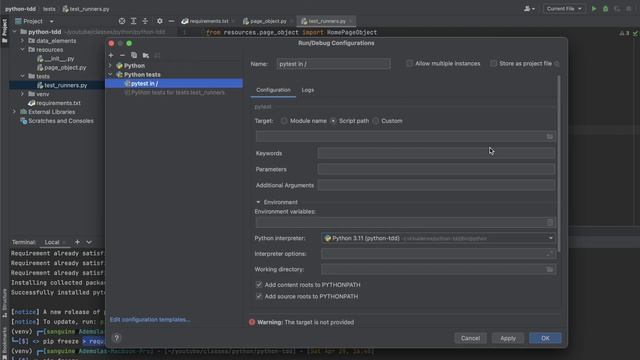Click the Keywords input field
Viewport: 640px width, 360px height.
click(436, 153)
